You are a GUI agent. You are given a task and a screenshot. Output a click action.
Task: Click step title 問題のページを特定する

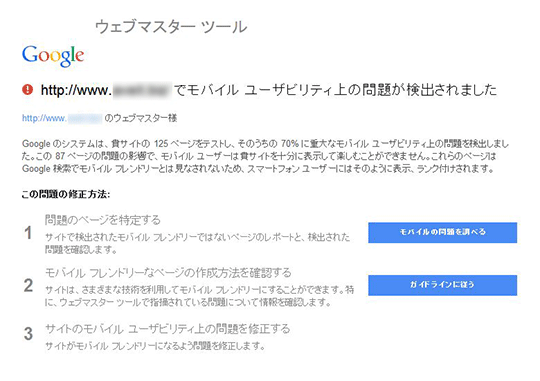[103, 220]
